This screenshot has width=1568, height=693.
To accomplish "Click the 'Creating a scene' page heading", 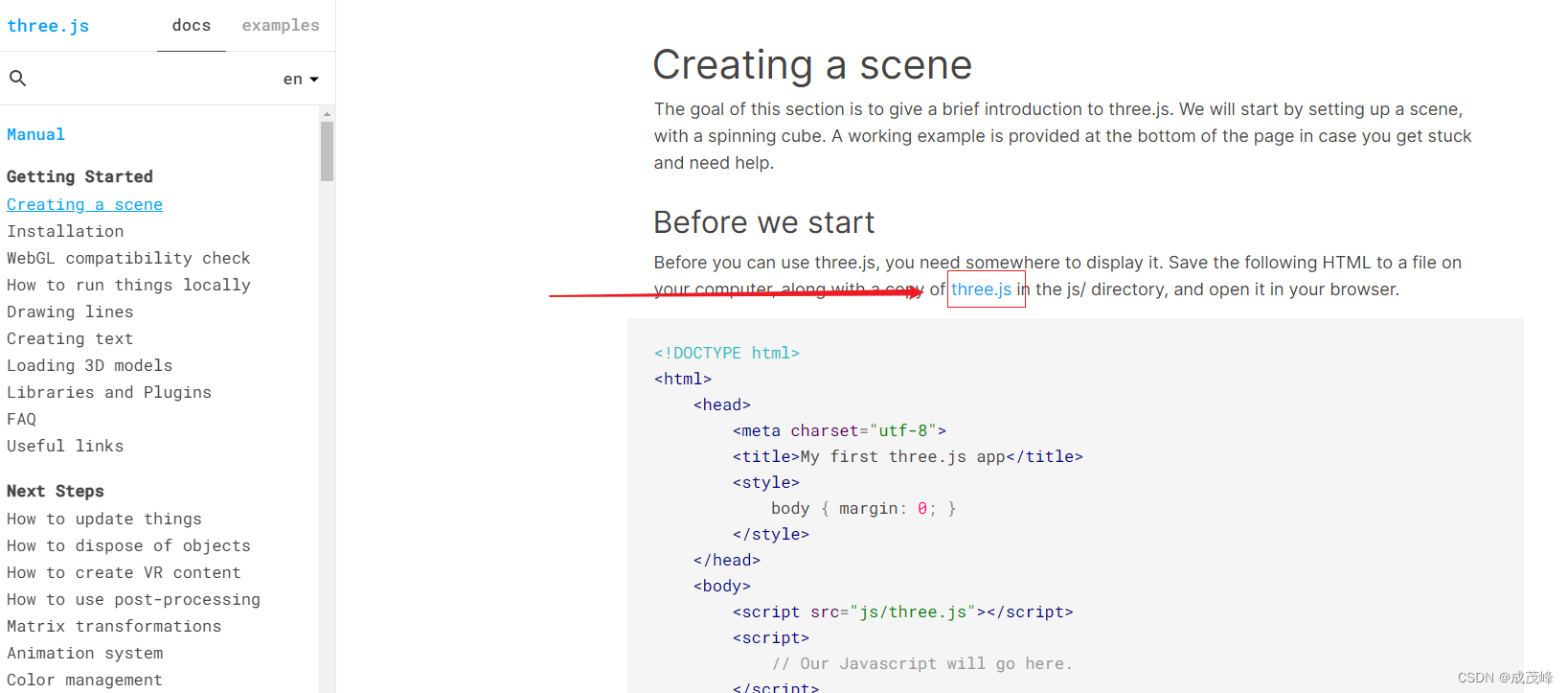I will (x=812, y=65).
